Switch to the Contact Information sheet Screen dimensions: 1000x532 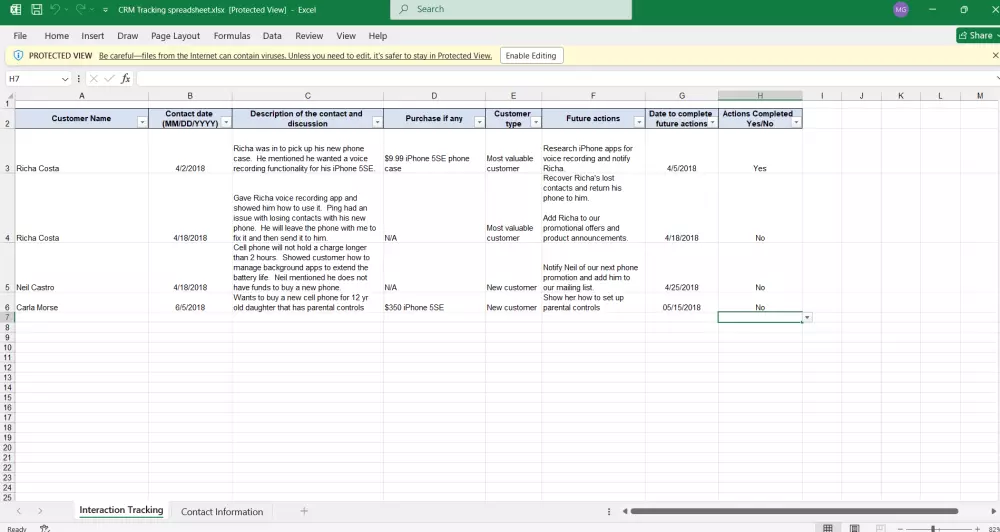(x=222, y=511)
